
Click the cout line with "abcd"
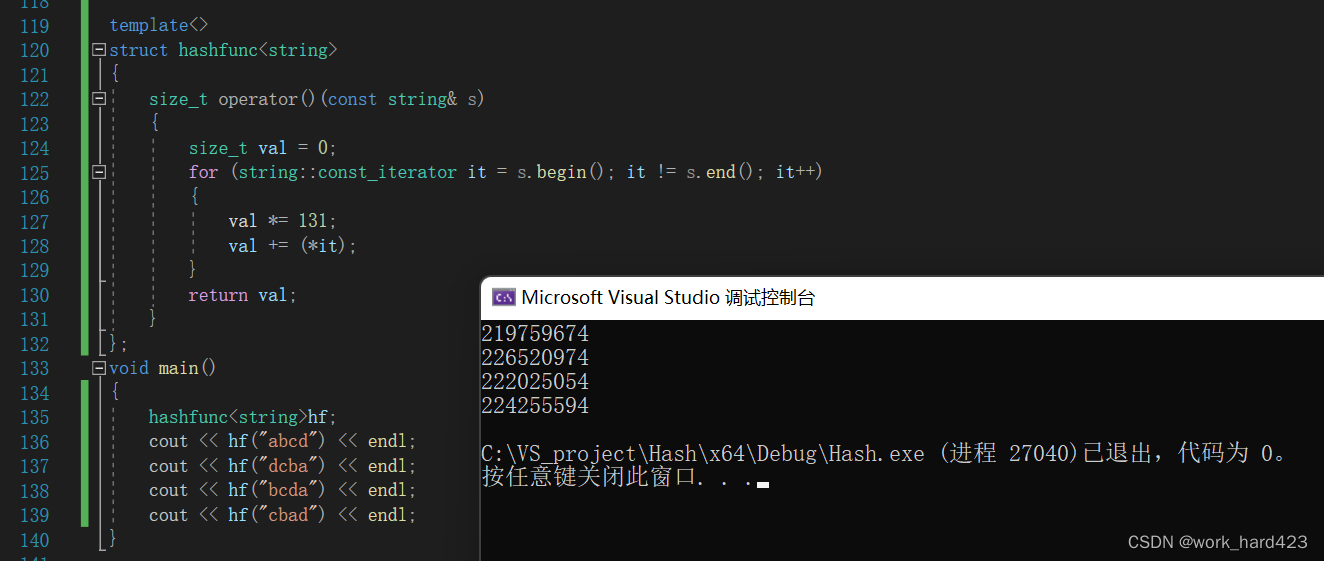point(282,441)
